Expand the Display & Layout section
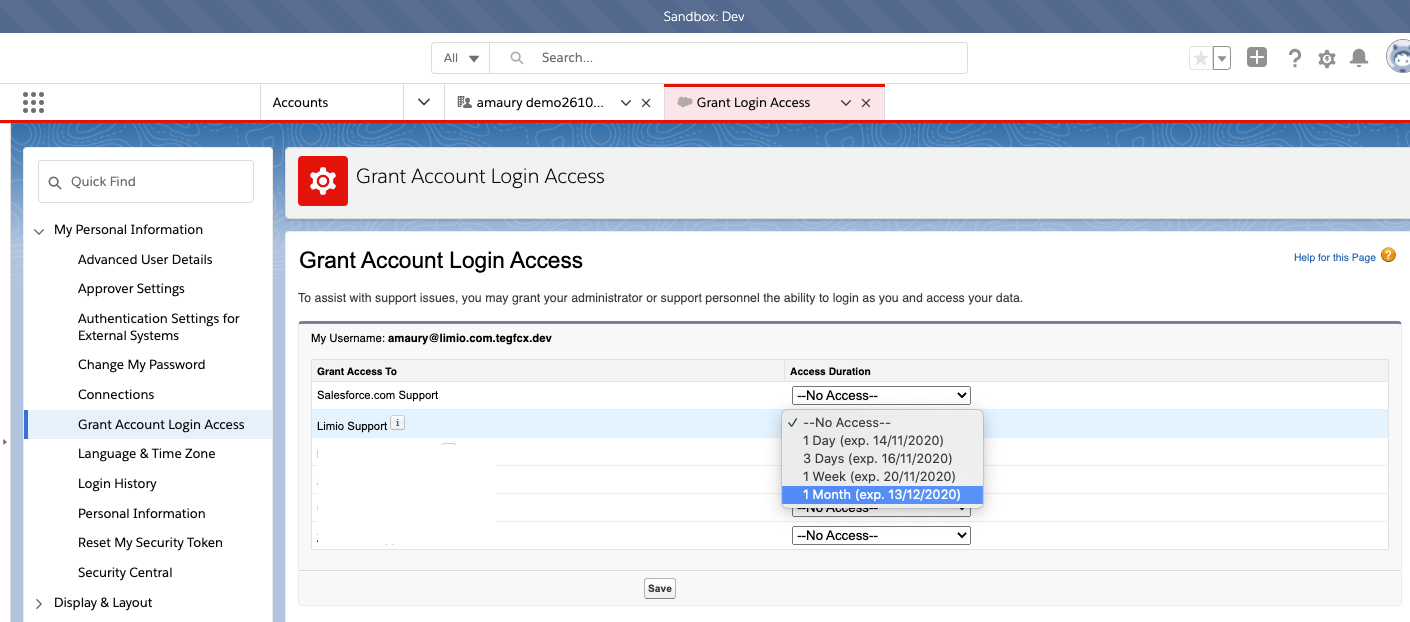 (39, 603)
